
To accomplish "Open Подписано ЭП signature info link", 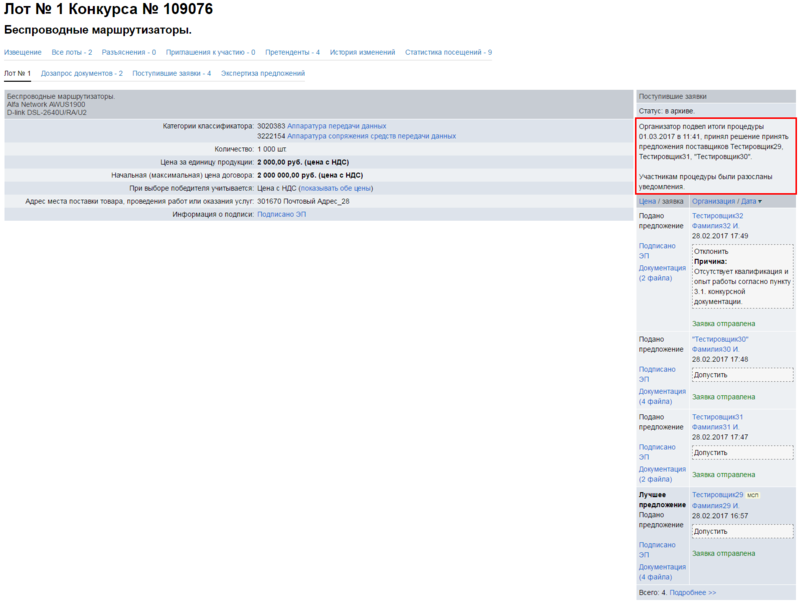I will coord(281,213).
